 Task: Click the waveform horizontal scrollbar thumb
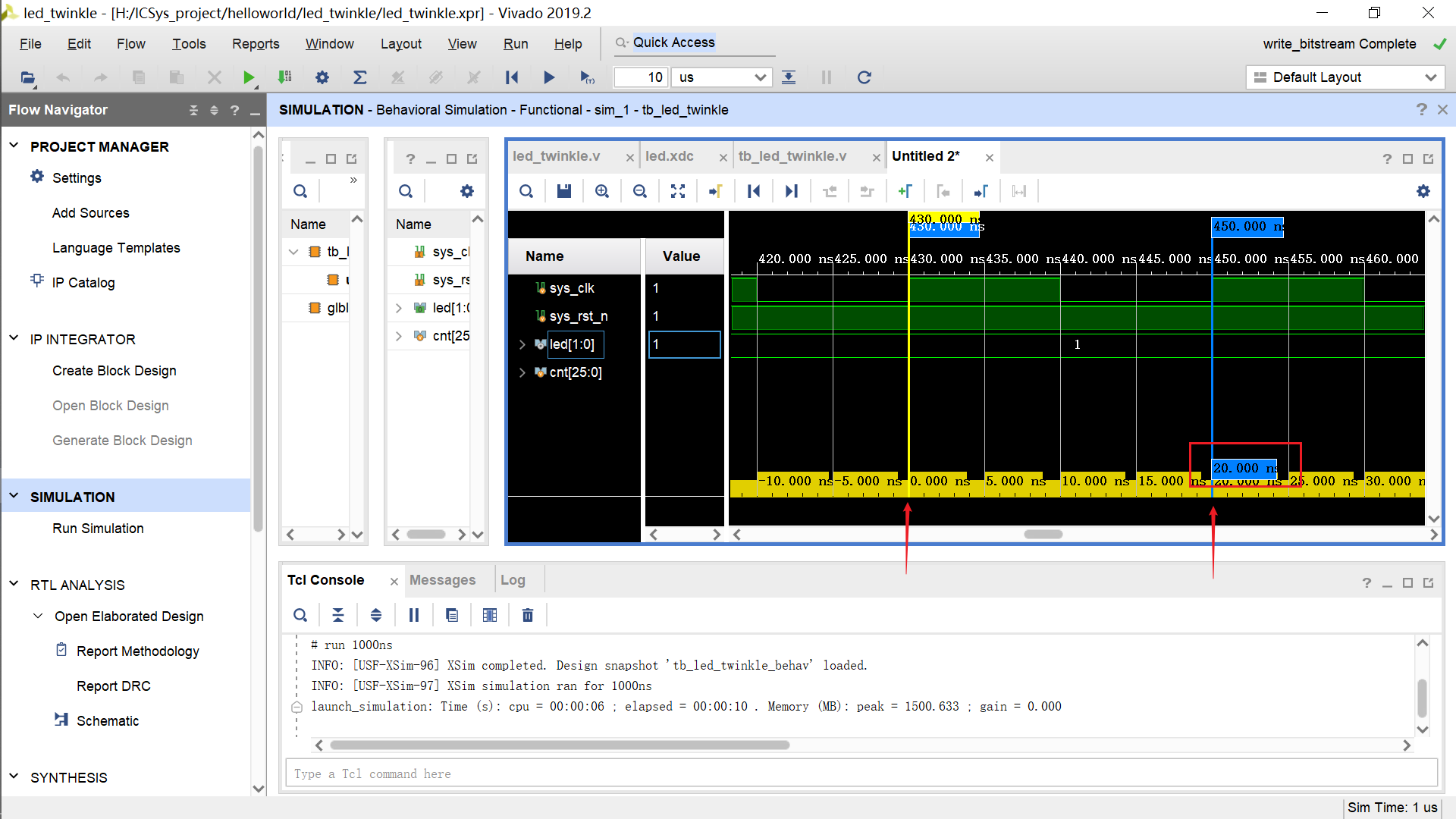pos(1043,535)
